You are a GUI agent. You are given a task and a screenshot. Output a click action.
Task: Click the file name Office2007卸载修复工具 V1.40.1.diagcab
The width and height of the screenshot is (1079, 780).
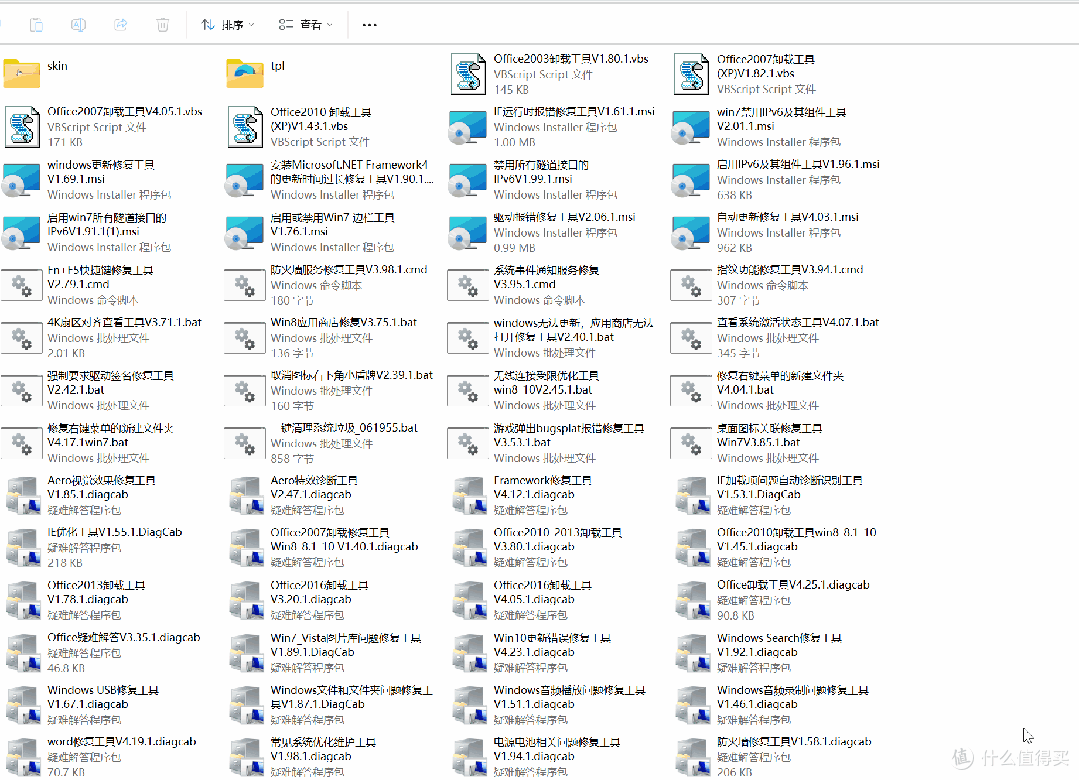(x=344, y=540)
